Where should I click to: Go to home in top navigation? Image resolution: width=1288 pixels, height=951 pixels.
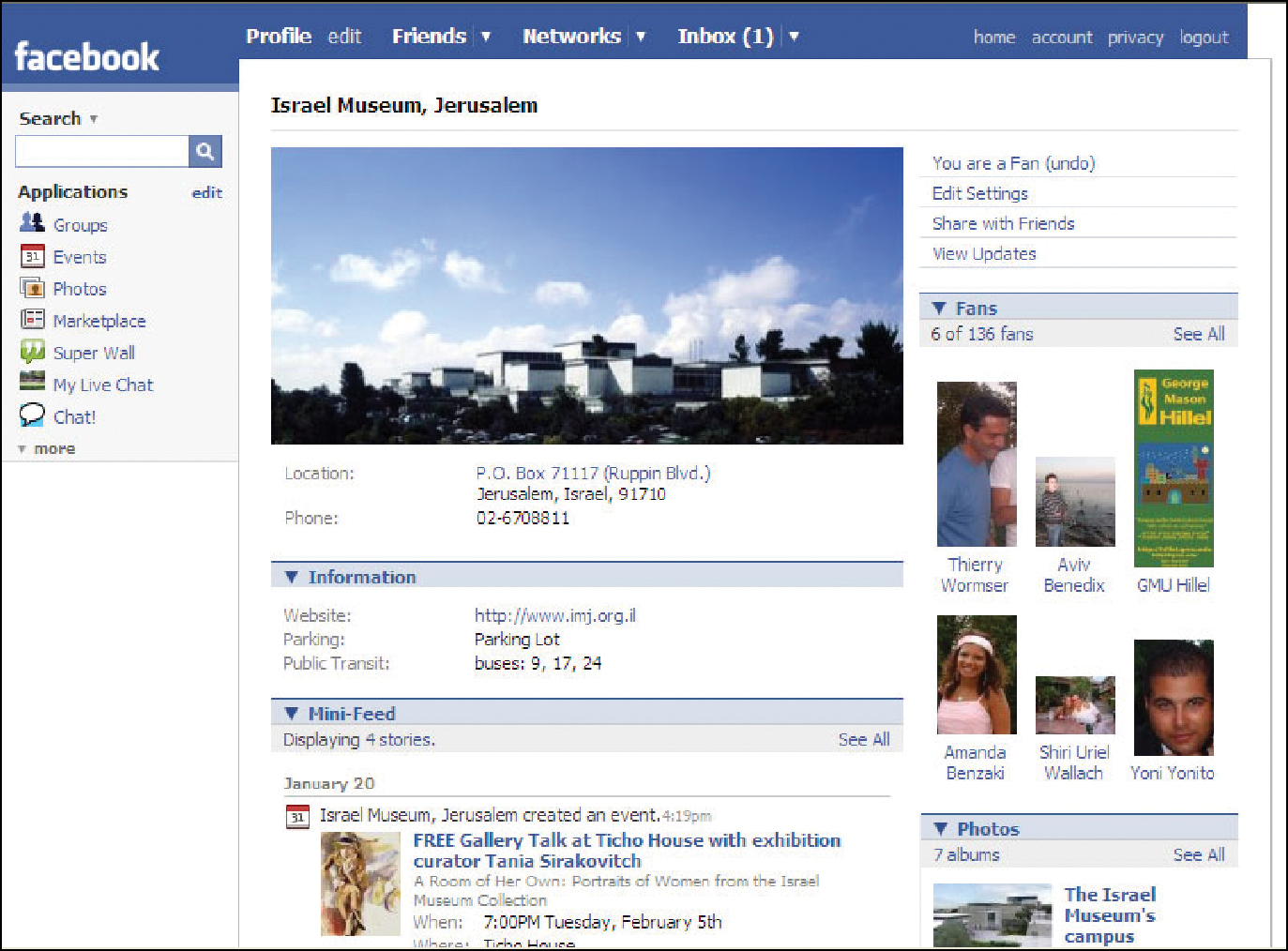pos(994,38)
